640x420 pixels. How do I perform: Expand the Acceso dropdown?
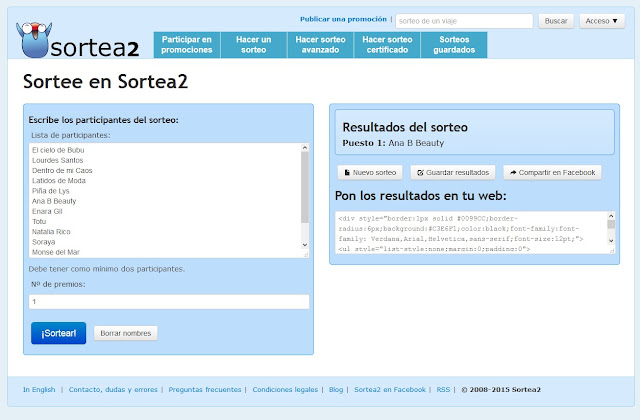pyautogui.click(x=602, y=21)
